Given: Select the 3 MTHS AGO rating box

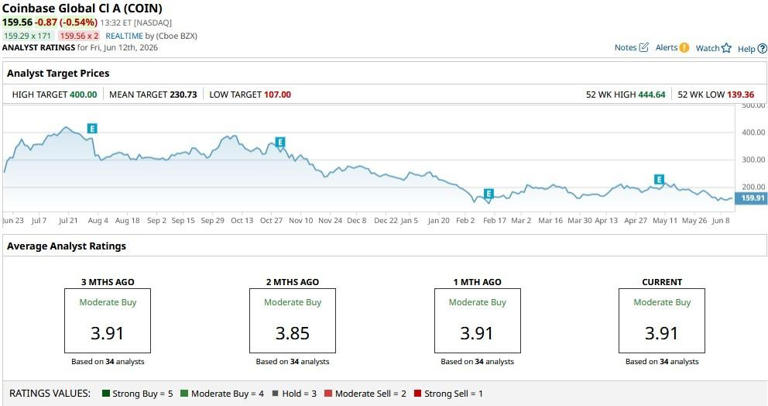Looking at the screenshot, I should (x=107, y=321).
